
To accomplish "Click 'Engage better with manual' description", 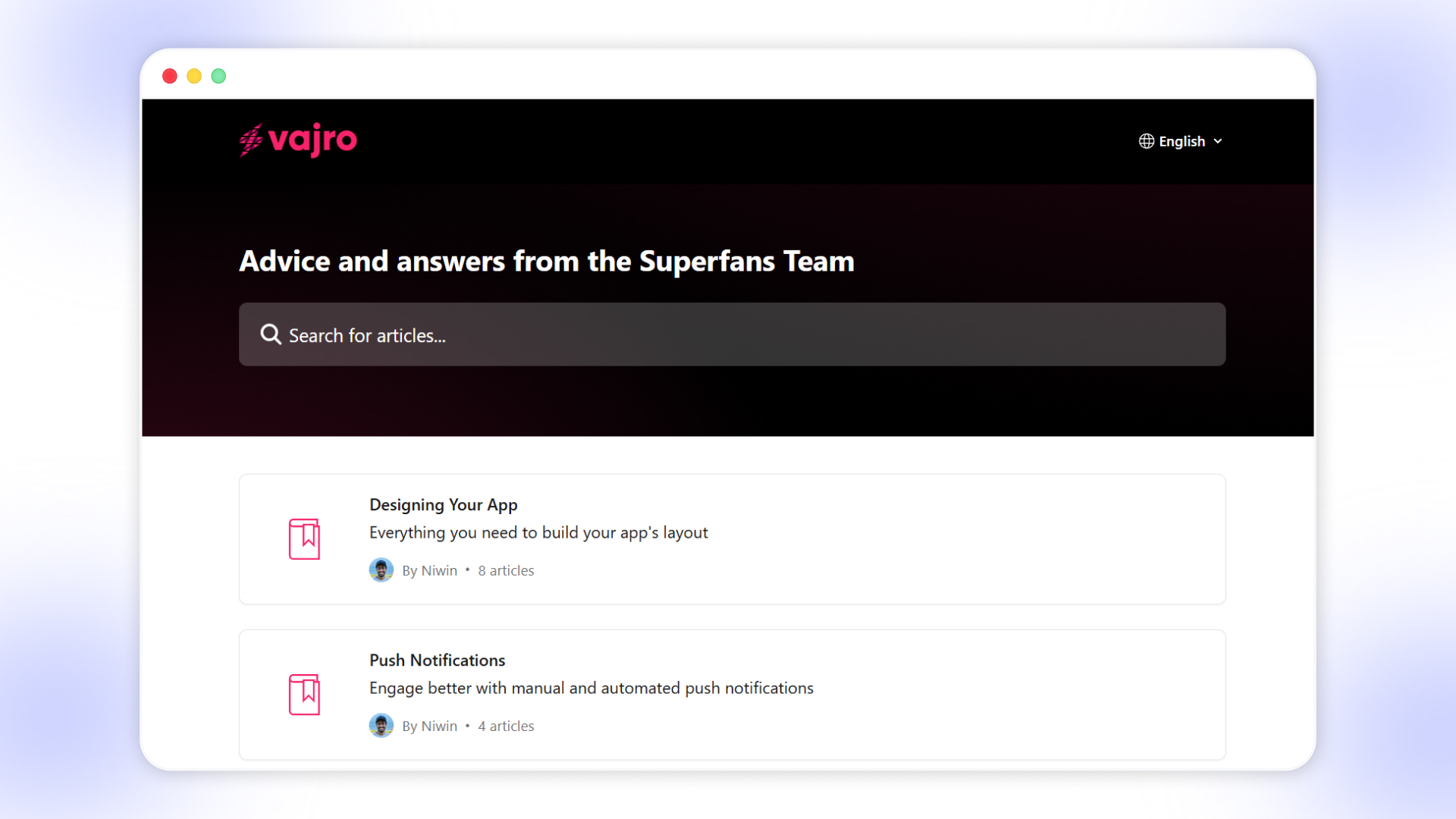I will point(591,689).
